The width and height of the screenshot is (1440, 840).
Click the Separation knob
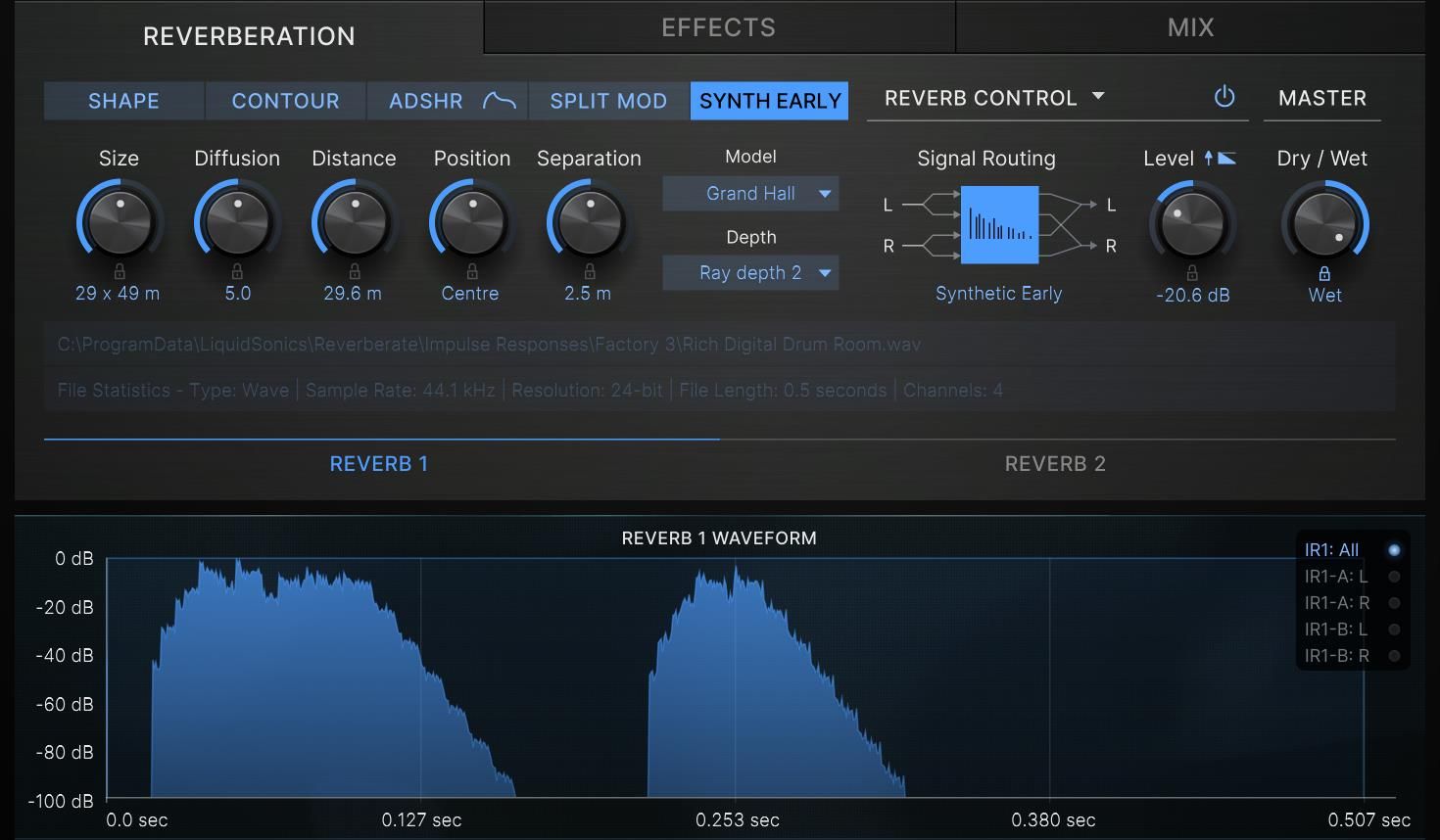(x=590, y=221)
